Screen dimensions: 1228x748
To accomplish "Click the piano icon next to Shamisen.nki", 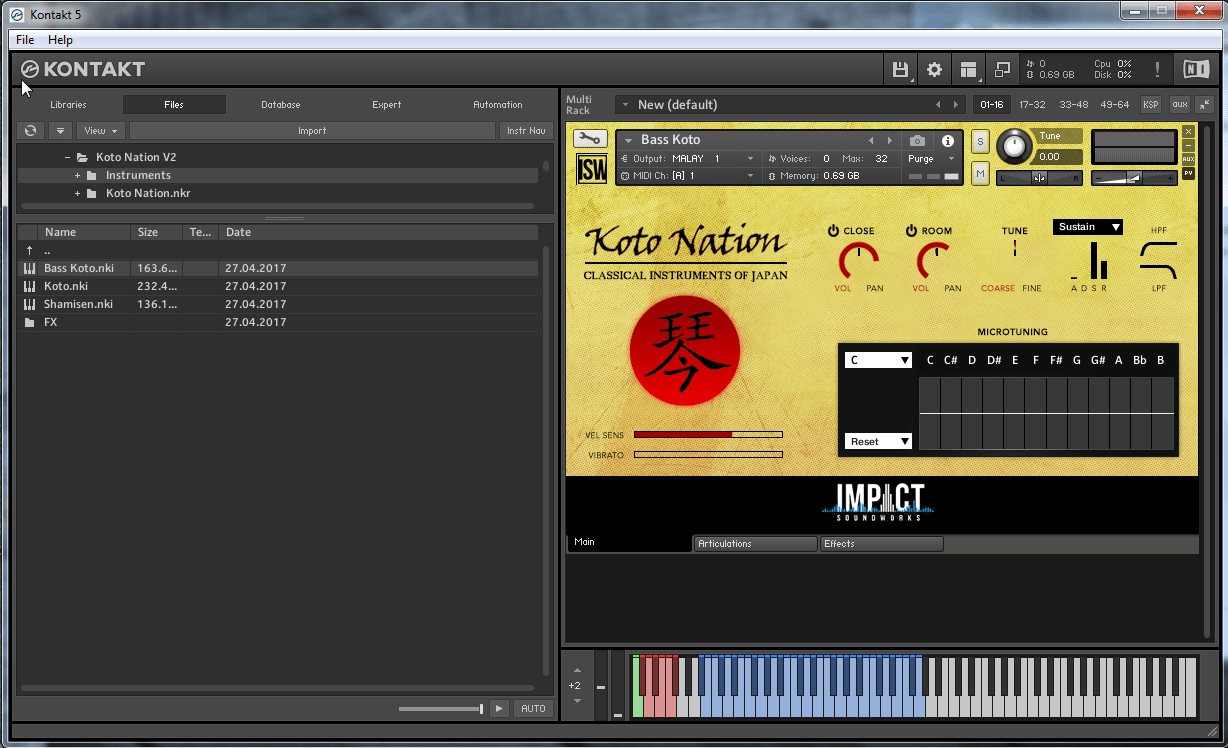I will click(x=29, y=304).
